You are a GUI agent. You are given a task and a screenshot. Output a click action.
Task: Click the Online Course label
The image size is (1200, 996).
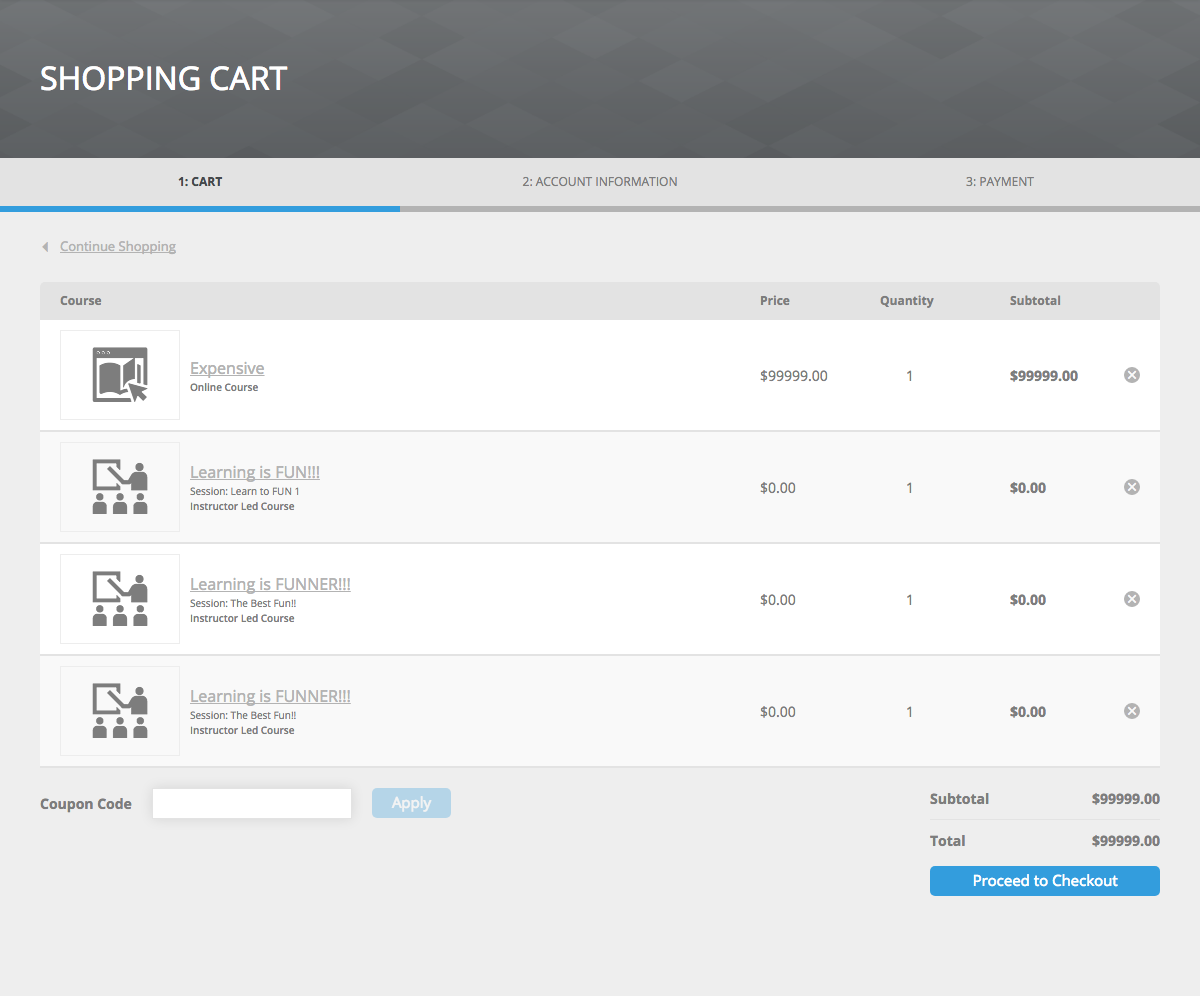pos(224,387)
